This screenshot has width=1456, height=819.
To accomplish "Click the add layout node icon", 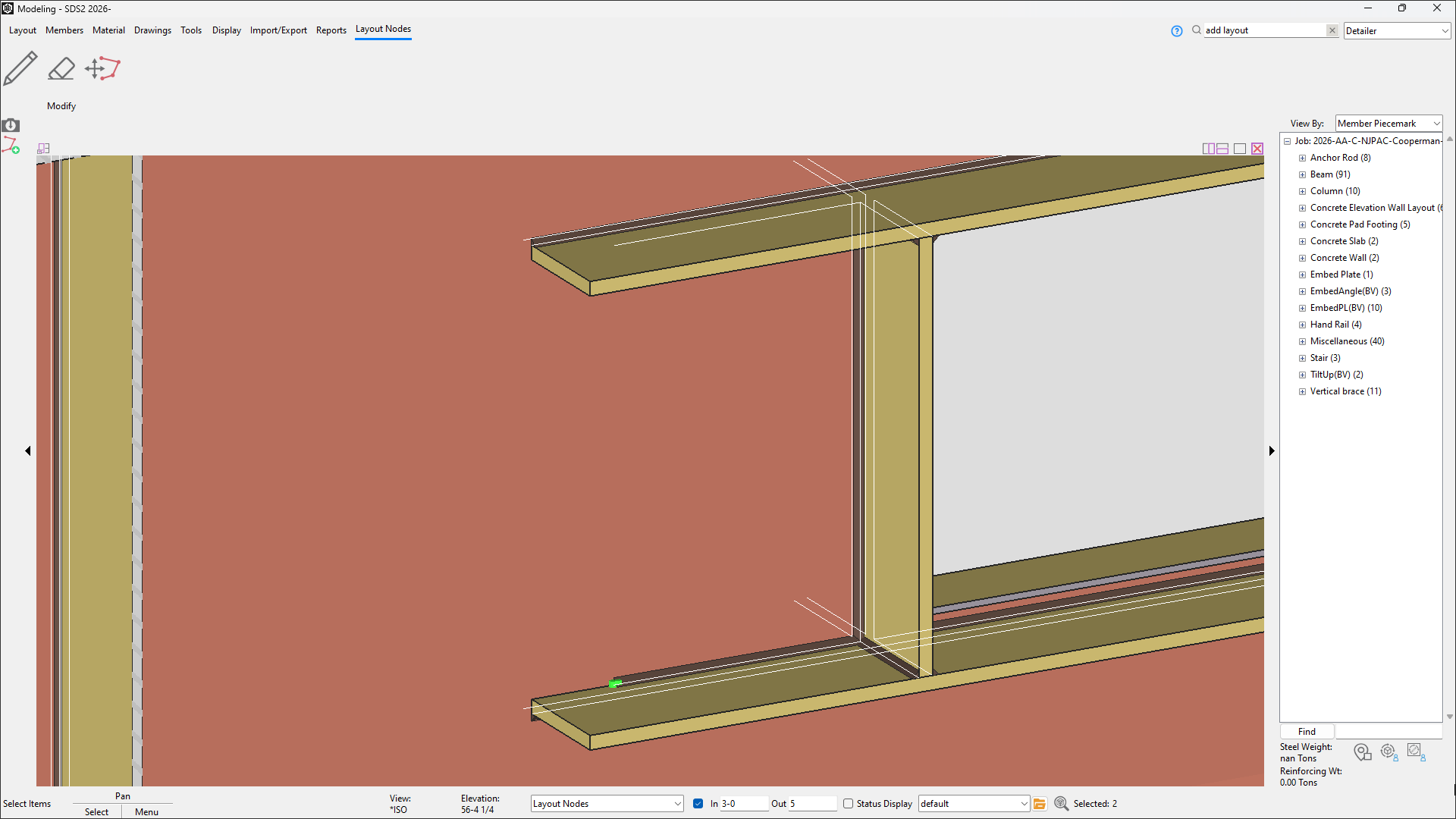I will (x=11, y=145).
